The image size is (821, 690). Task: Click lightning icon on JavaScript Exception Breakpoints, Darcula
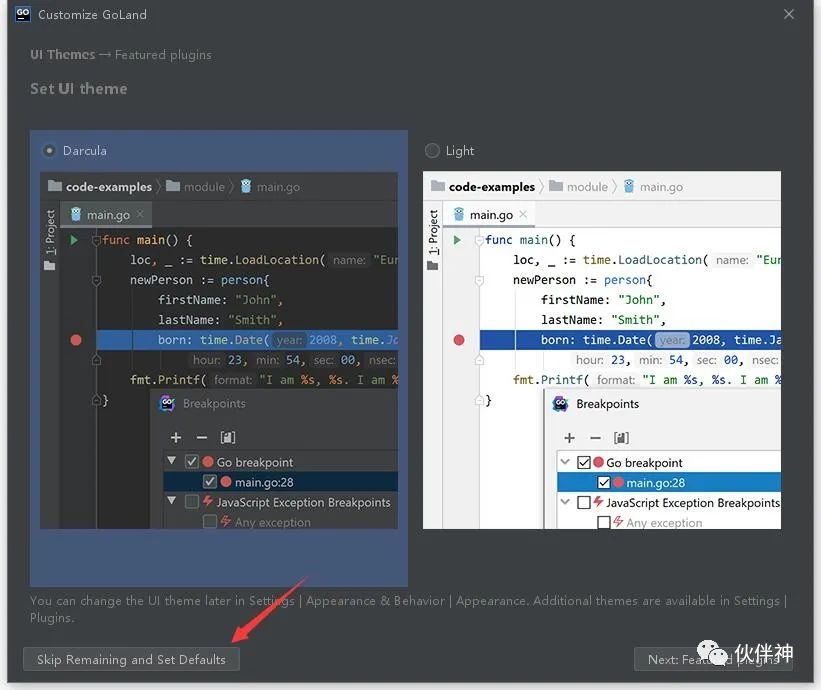tap(208, 501)
